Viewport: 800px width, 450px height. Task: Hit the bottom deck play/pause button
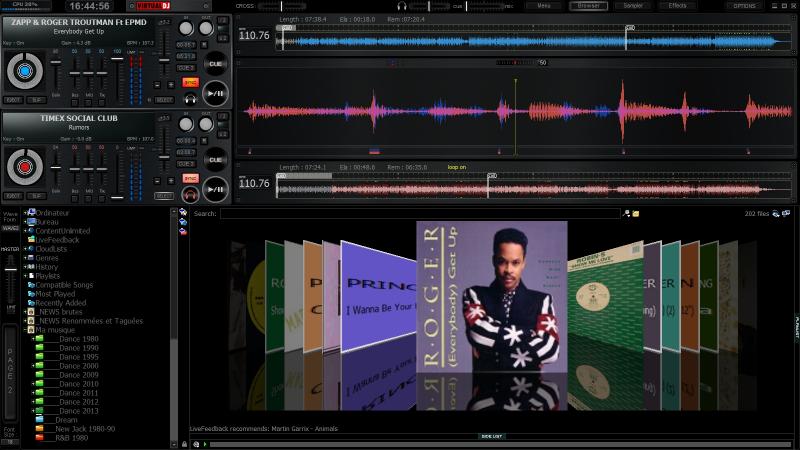pyautogui.click(x=215, y=189)
